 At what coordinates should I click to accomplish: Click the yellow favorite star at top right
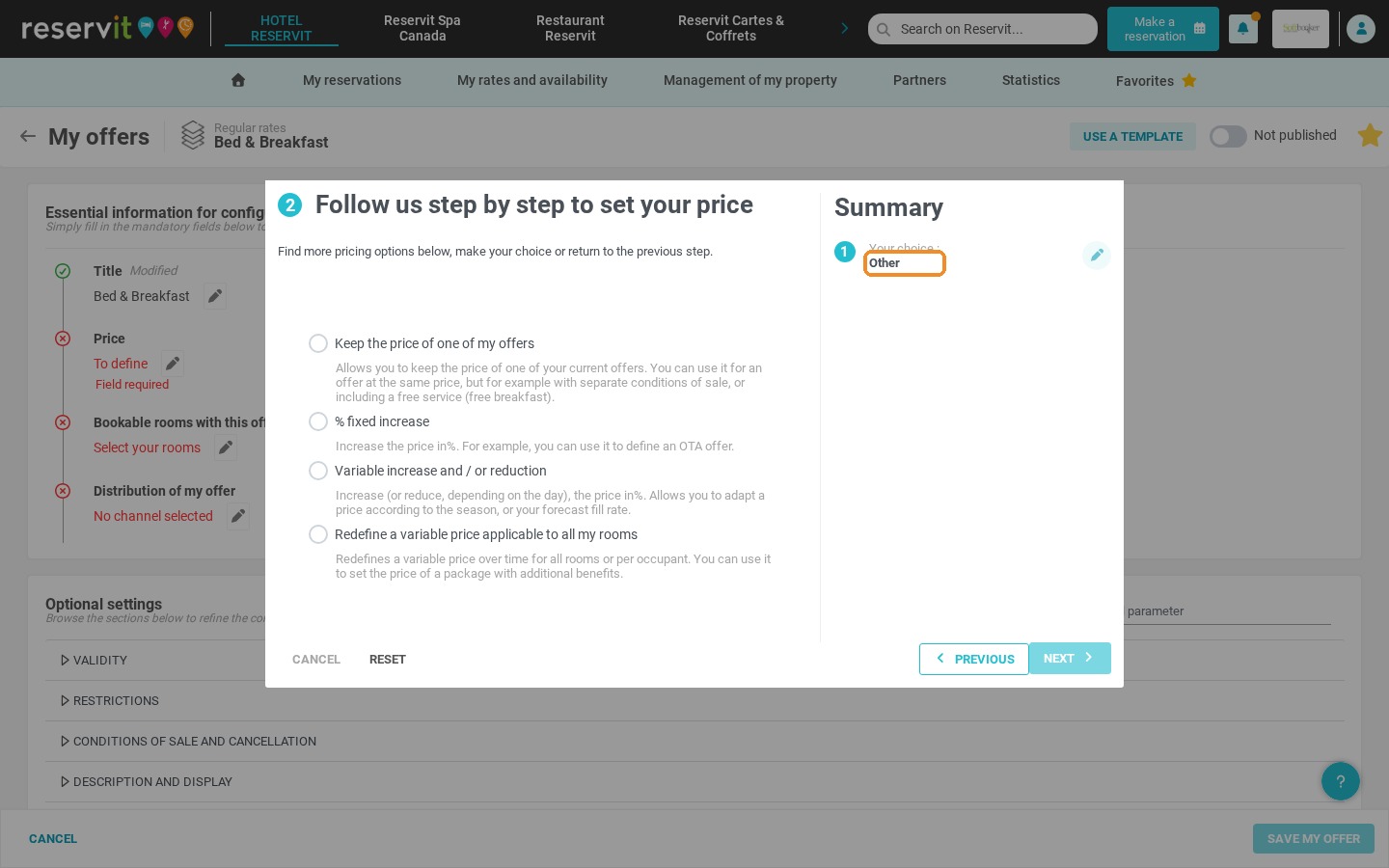tap(1370, 135)
